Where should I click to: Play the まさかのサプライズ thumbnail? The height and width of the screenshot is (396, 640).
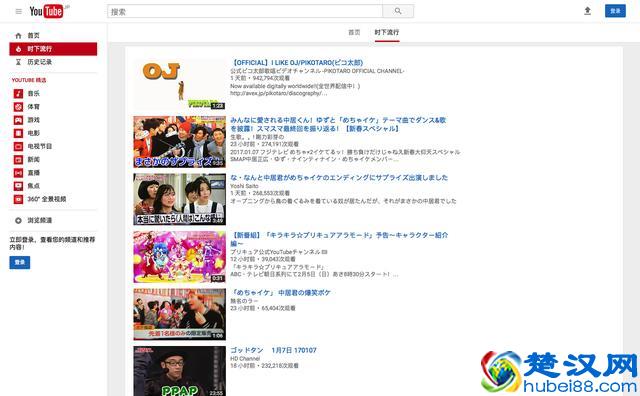pos(180,142)
